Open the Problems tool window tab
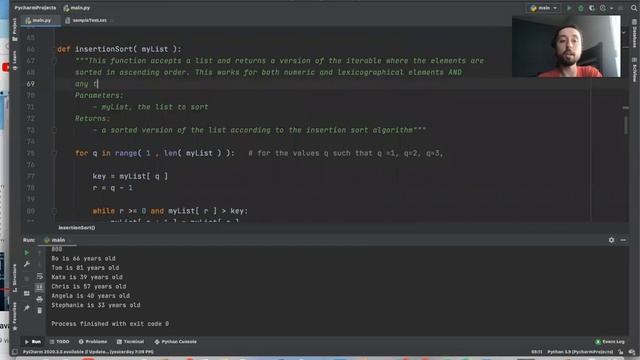640x360 pixels. click(x=93, y=342)
